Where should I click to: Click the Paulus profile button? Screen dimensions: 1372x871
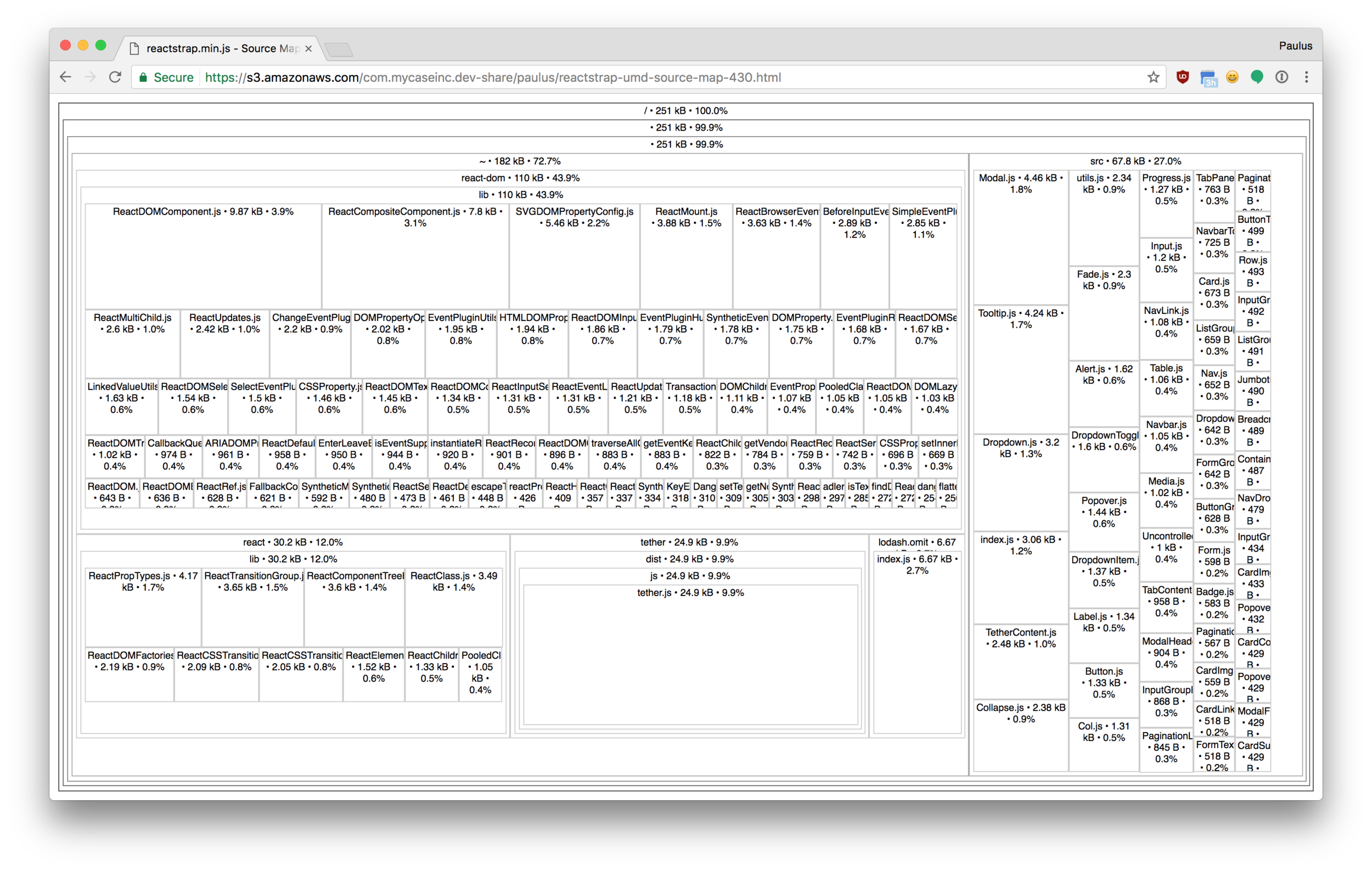point(1295,46)
